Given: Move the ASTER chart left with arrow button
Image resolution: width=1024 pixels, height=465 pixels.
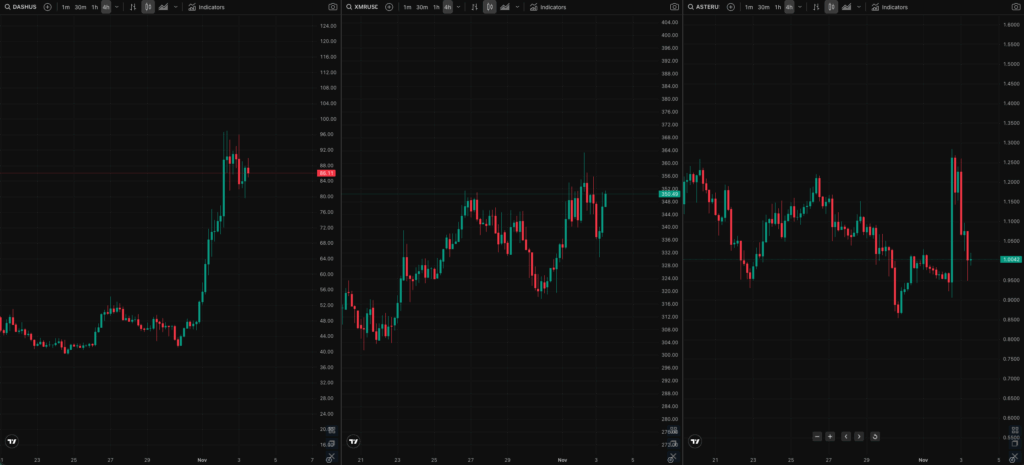Looking at the screenshot, I should click(846, 436).
